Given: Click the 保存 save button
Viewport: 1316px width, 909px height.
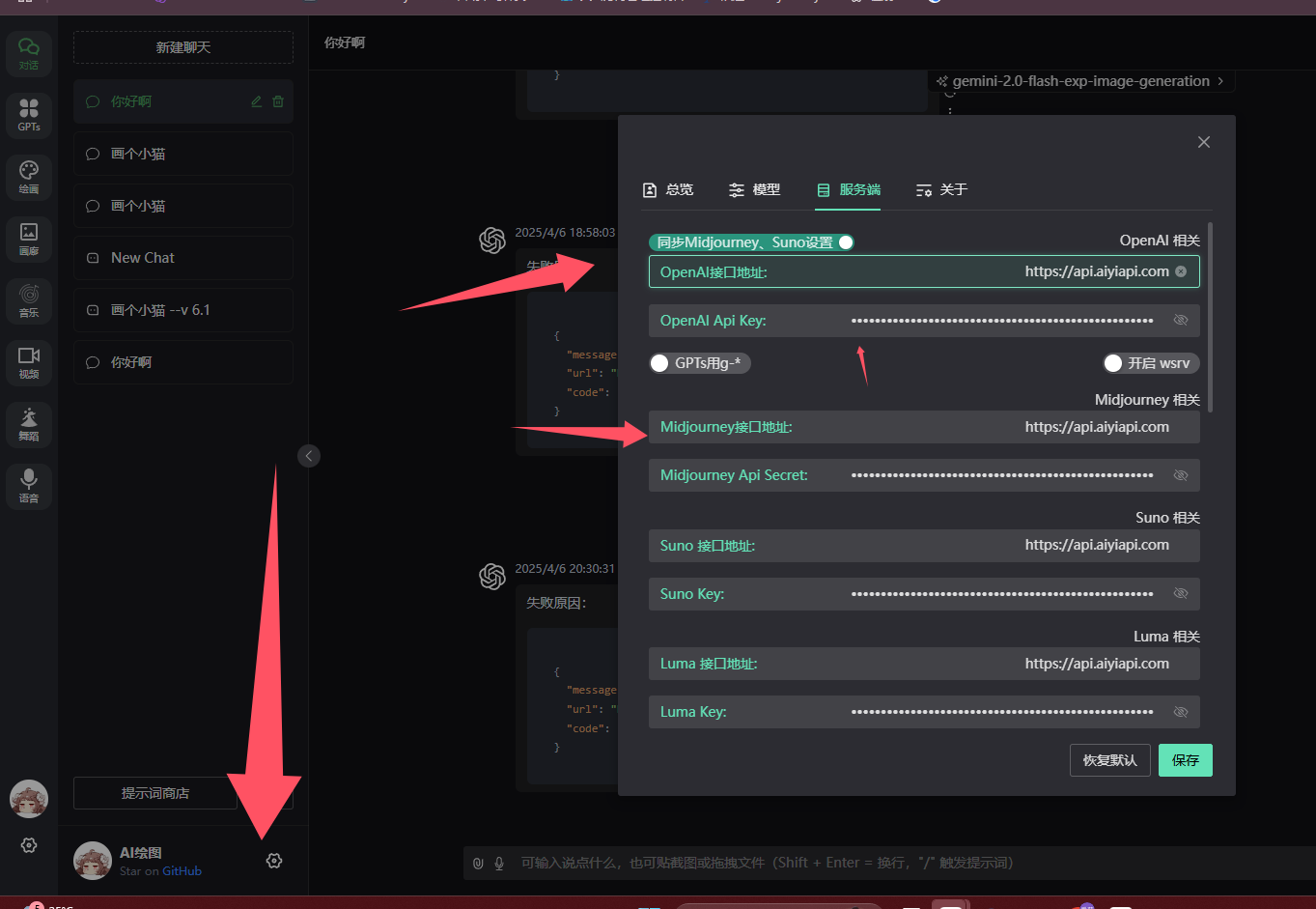Looking at the screenshot, I should [1186, 760].
